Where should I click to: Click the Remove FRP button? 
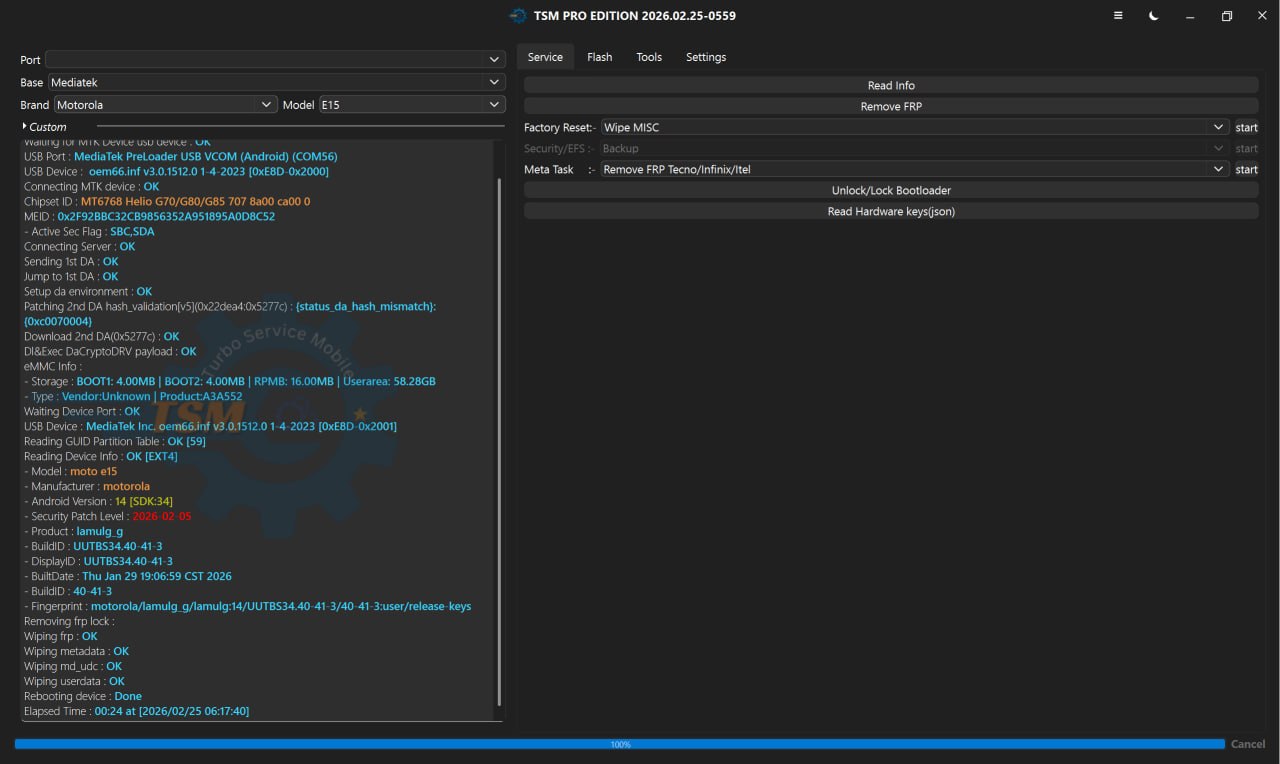click(x=891, y=107)
